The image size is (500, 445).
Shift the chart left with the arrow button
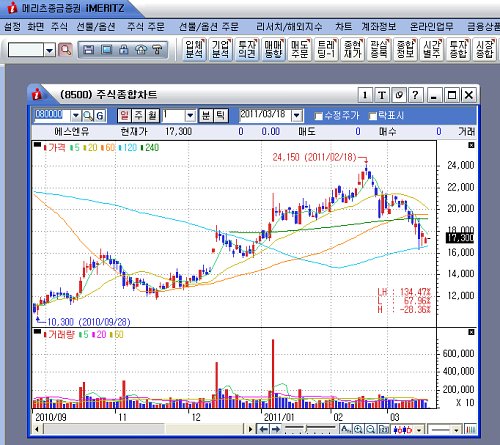coord(263,429)
